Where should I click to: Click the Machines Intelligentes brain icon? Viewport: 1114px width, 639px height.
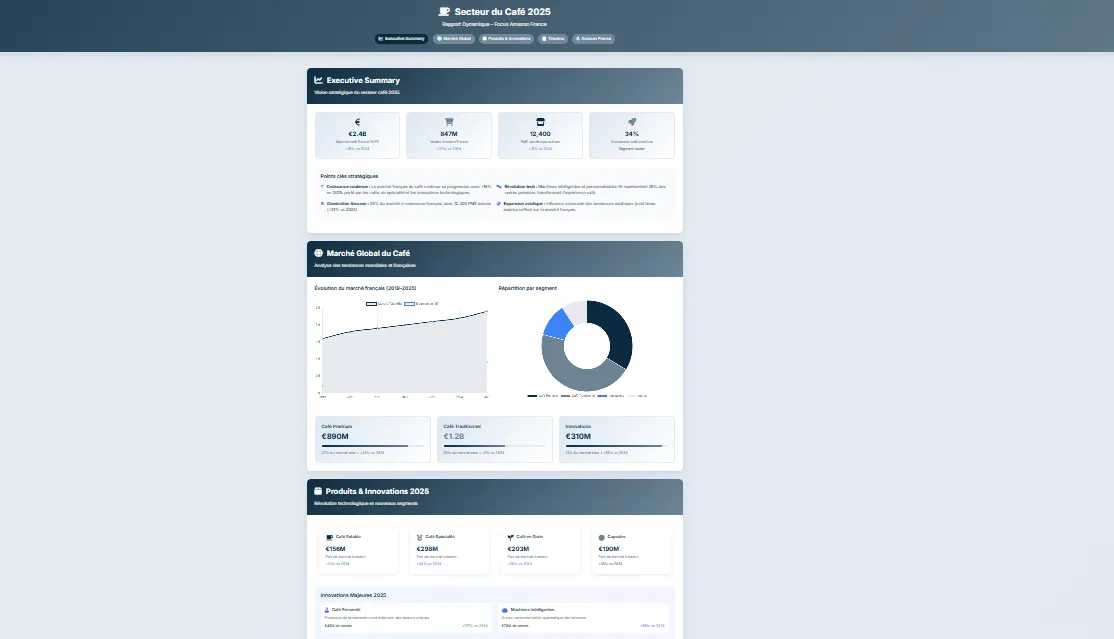504,610
